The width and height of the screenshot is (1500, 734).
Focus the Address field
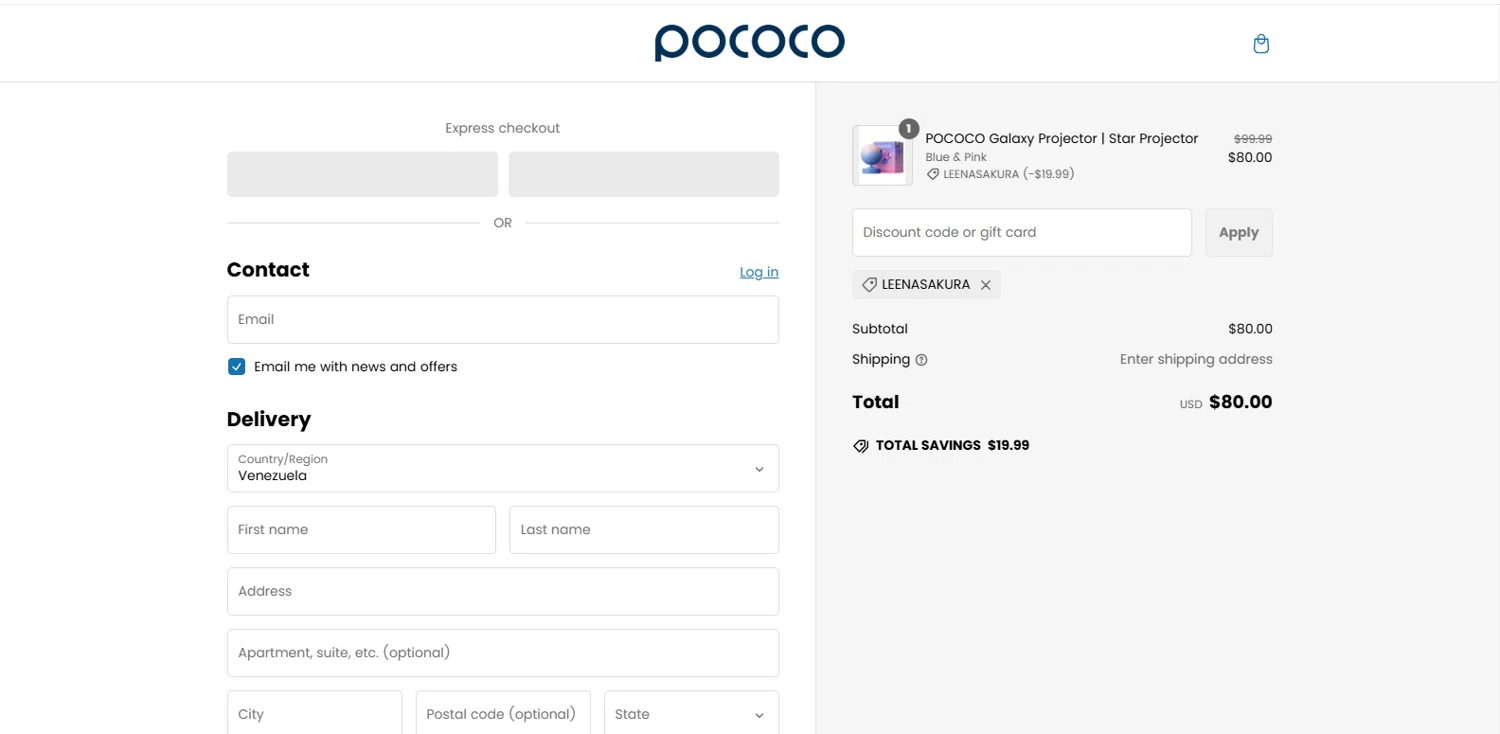pyautogui.click(x=503, y=591)
